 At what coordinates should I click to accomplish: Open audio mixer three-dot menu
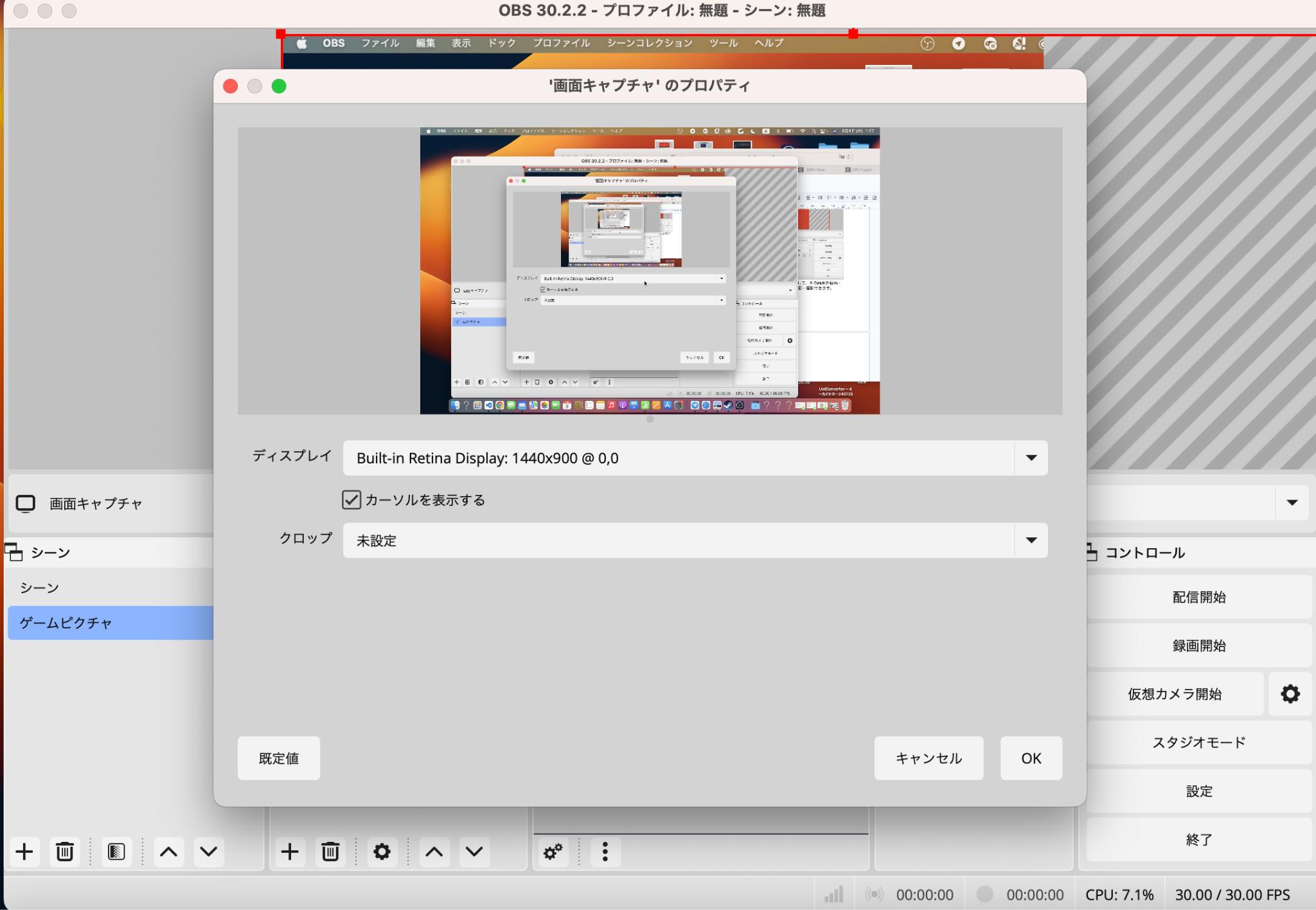pyautogui.click(x=605, y=852)
